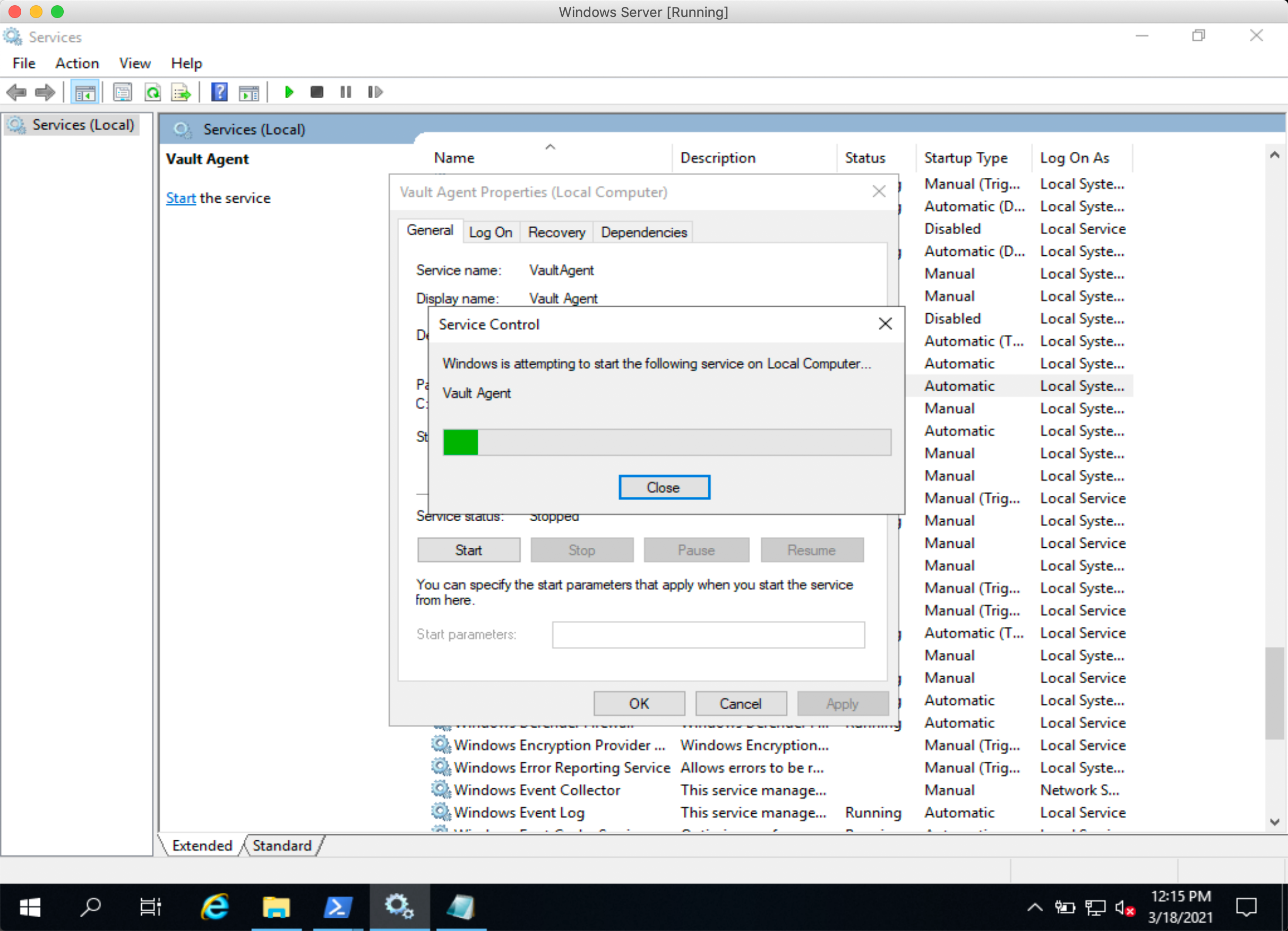Click the Start the service link

pos(181,198)
